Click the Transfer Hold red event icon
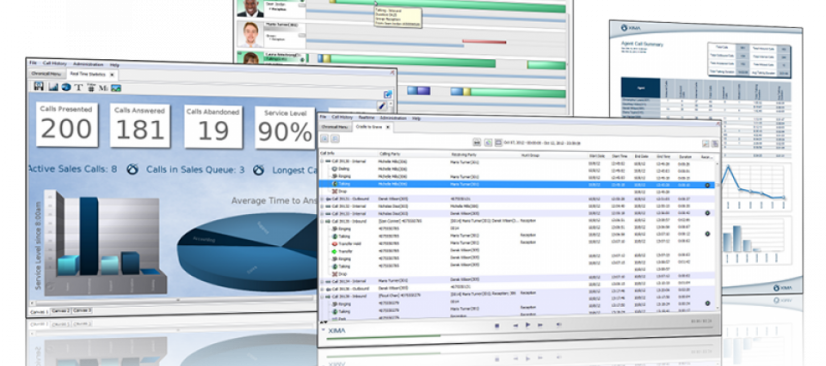The image size is (826, 366). click(x=334, y=244)
